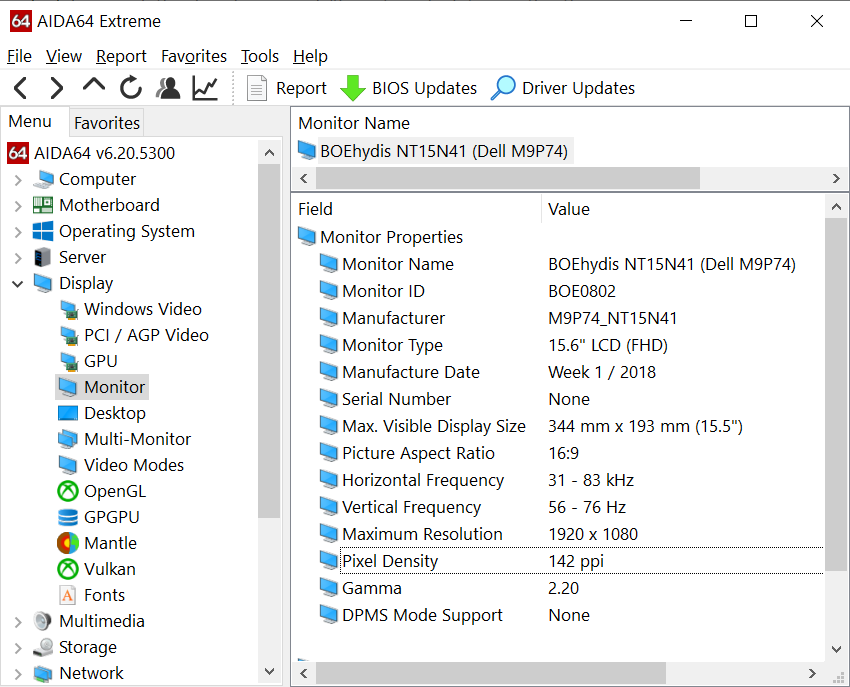The image size is (850, 687).
Task: Expand the Motherboard tree node
Action: 18,206
